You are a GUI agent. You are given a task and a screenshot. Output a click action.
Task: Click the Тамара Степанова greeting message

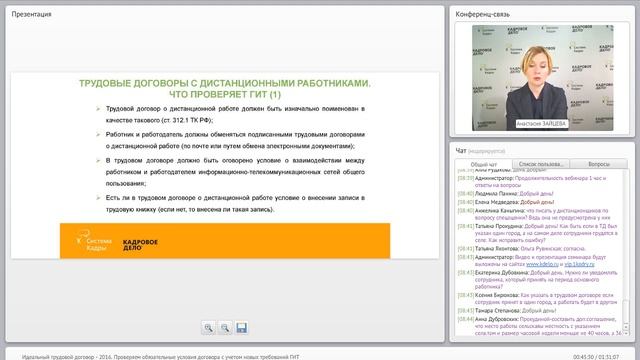(x=507, y=311)
